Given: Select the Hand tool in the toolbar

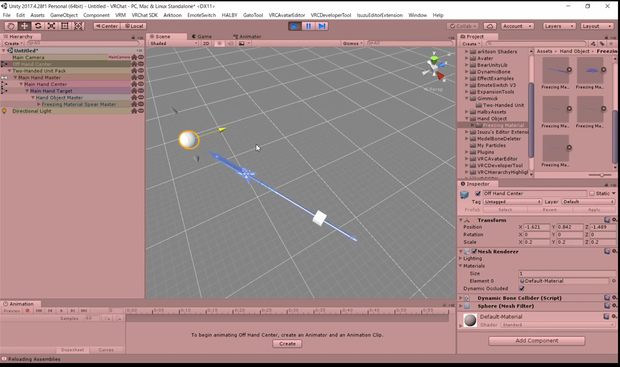Looking at the screenshot, I should coord(11,26).
